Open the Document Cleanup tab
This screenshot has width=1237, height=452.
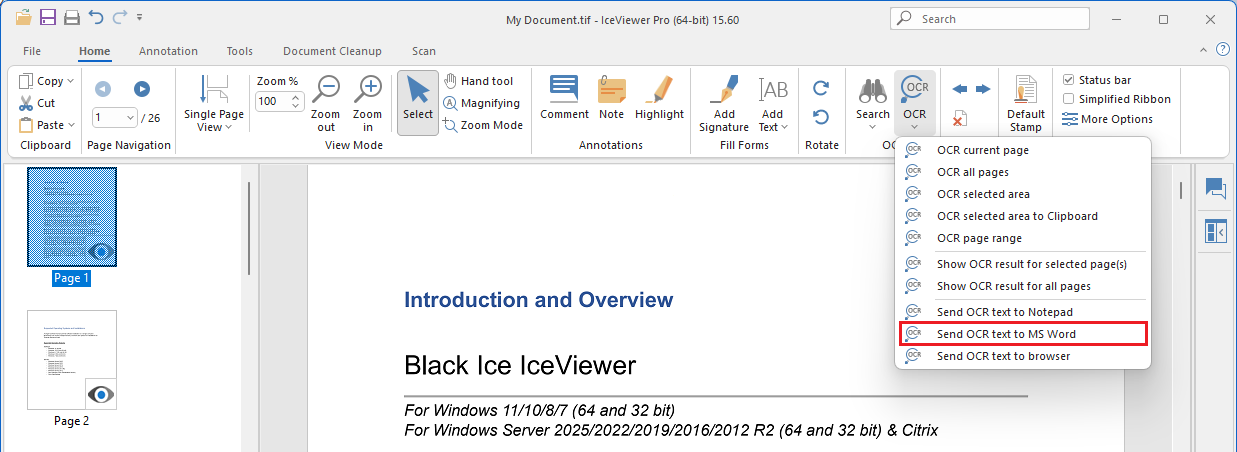(x=332, y=51)
